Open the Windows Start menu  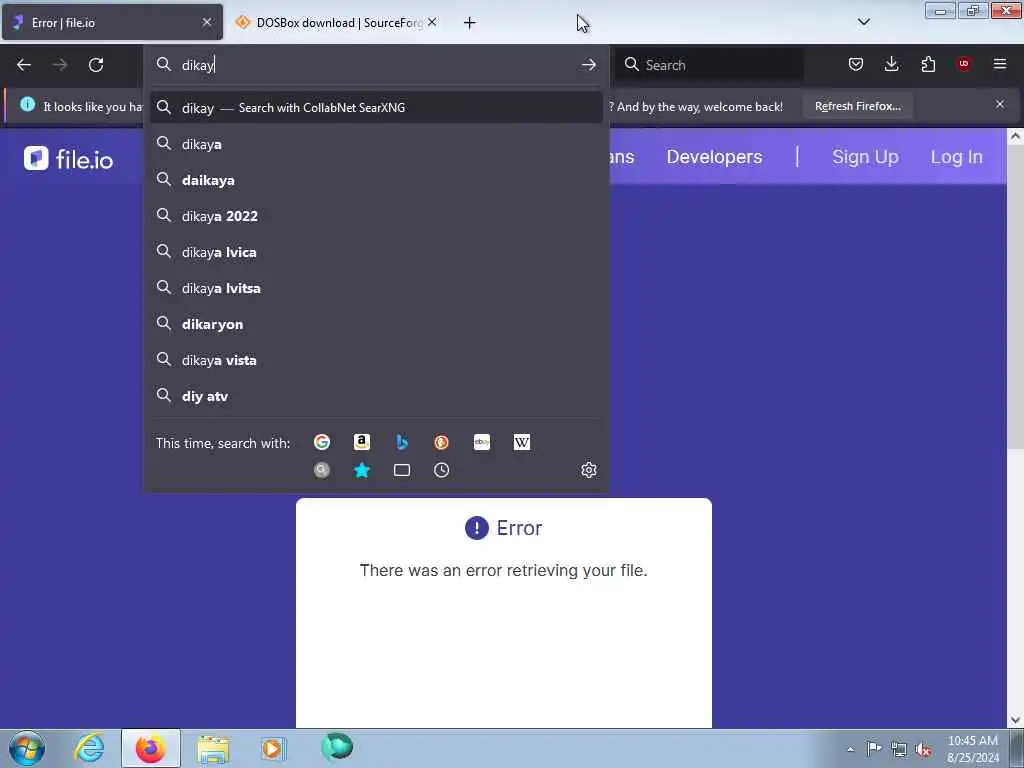(27, 748)
